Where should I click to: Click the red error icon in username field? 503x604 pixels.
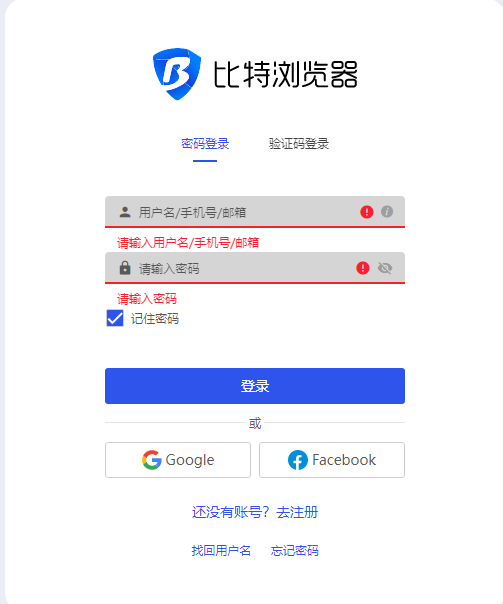(x=367, y=212)
